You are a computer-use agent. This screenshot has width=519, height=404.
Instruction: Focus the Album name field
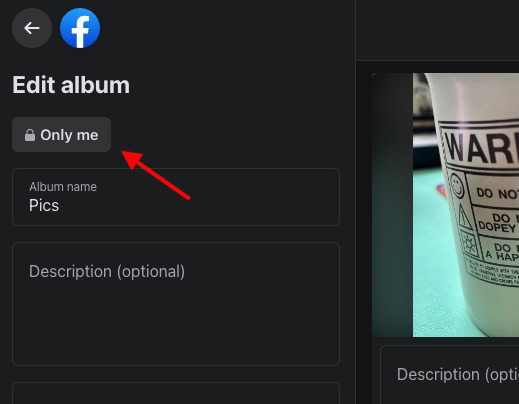(x=176, y=197)
